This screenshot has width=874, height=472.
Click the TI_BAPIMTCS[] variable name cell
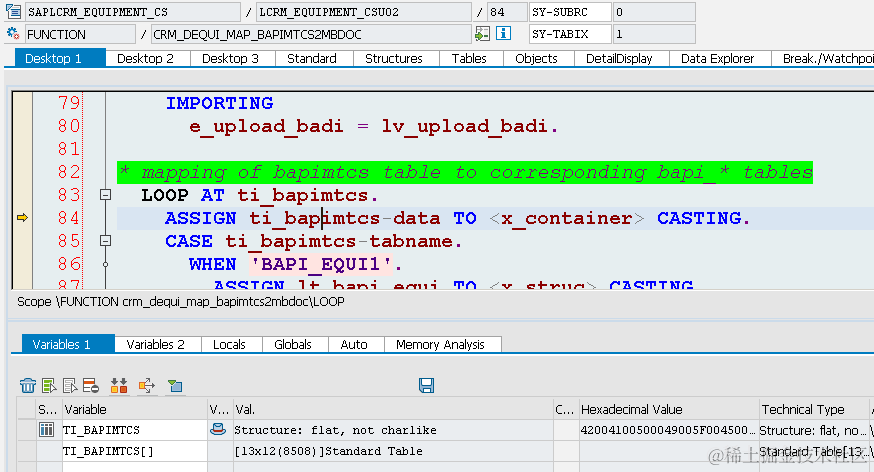(x=134, y=451)
